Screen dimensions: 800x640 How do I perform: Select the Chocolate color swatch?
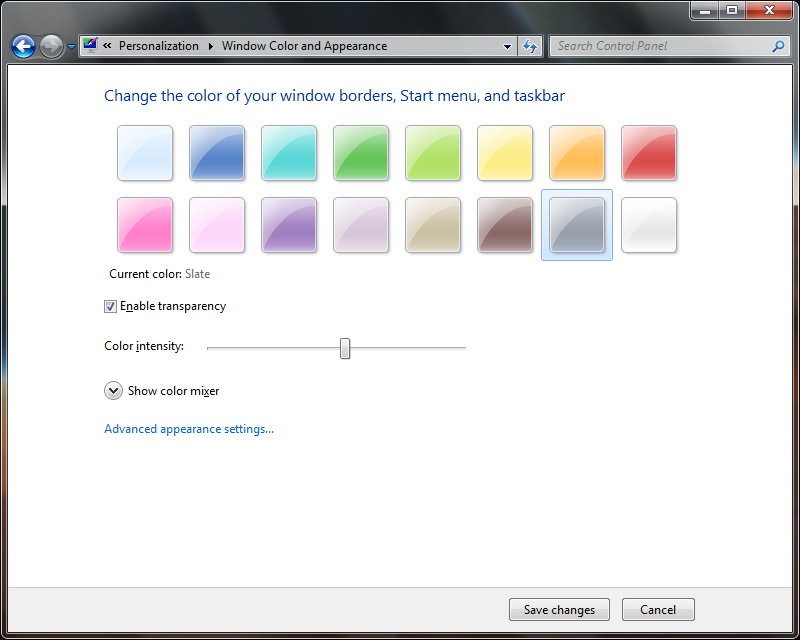click(x=505, y=225)
